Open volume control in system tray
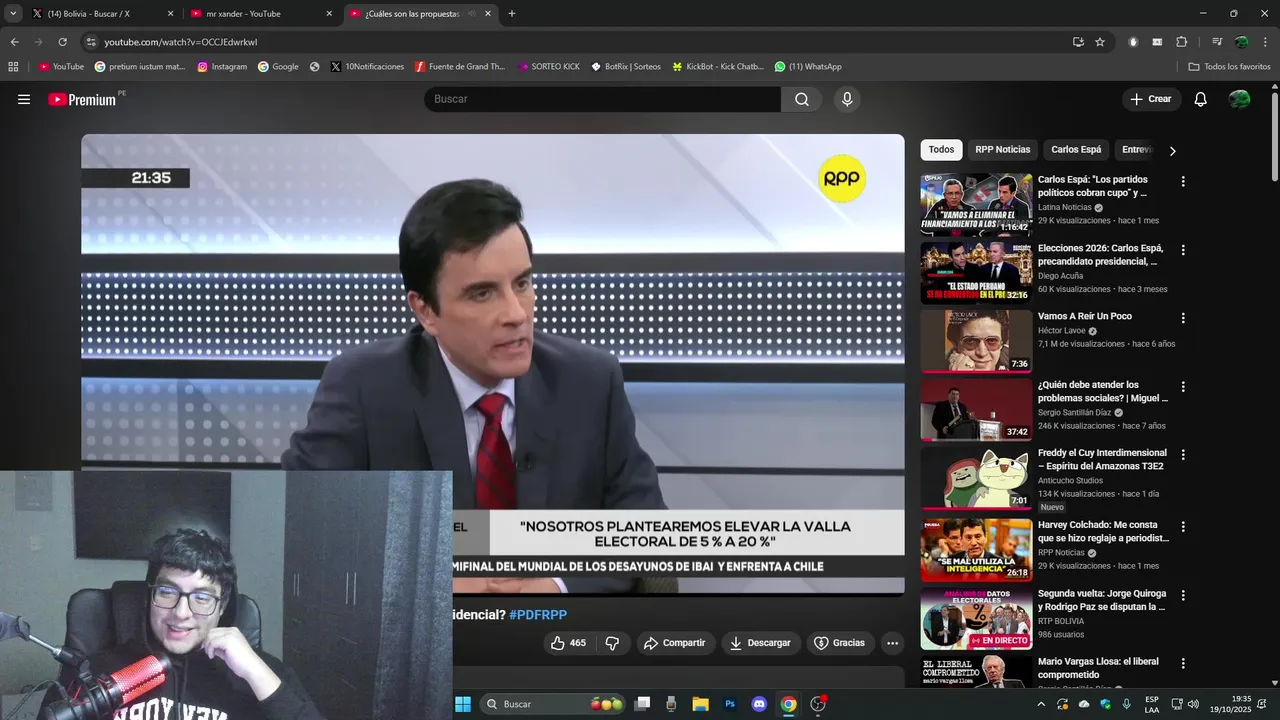The image size is (1280, 720). click(1193, 704)
